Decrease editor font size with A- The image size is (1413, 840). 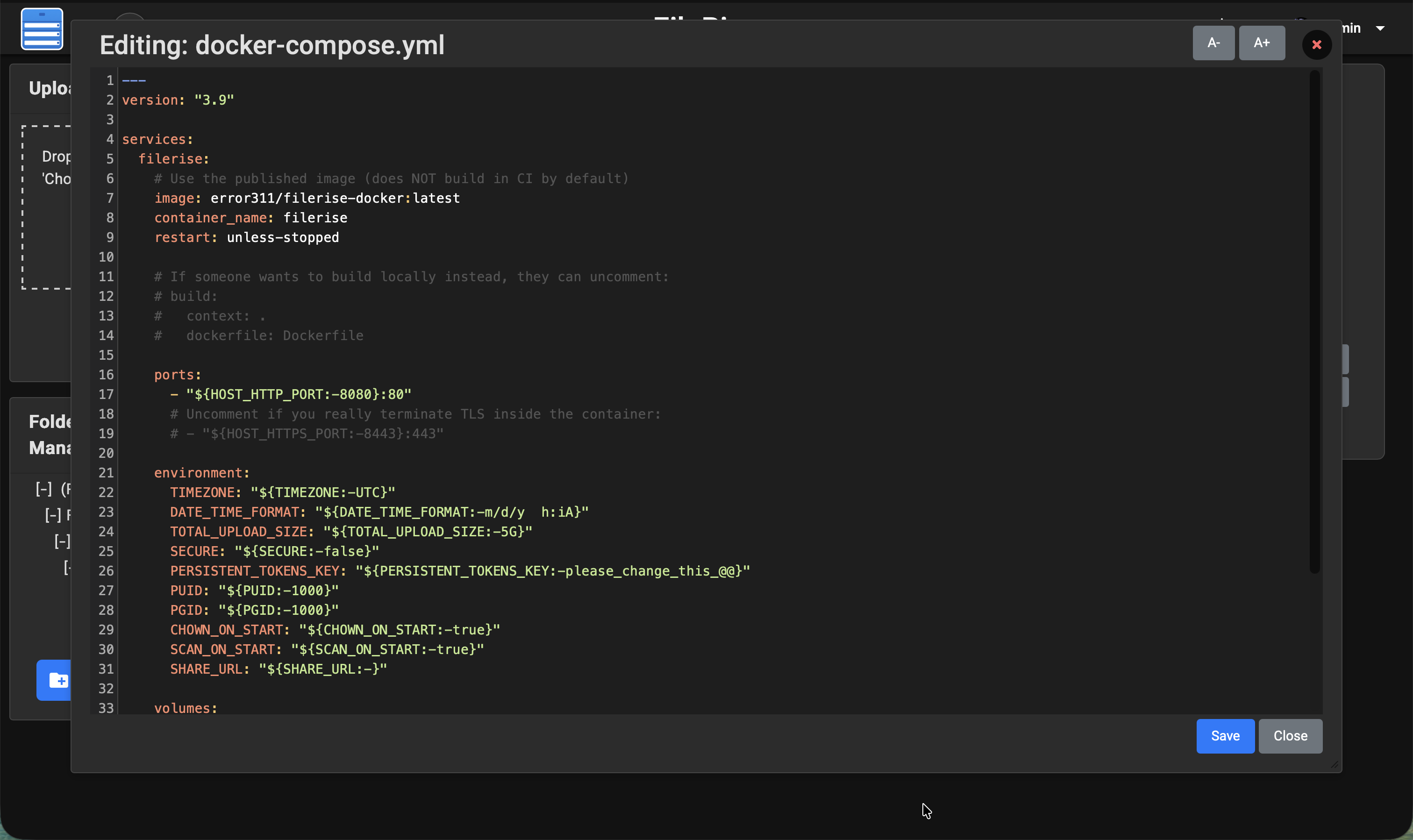coord(1213,43)
